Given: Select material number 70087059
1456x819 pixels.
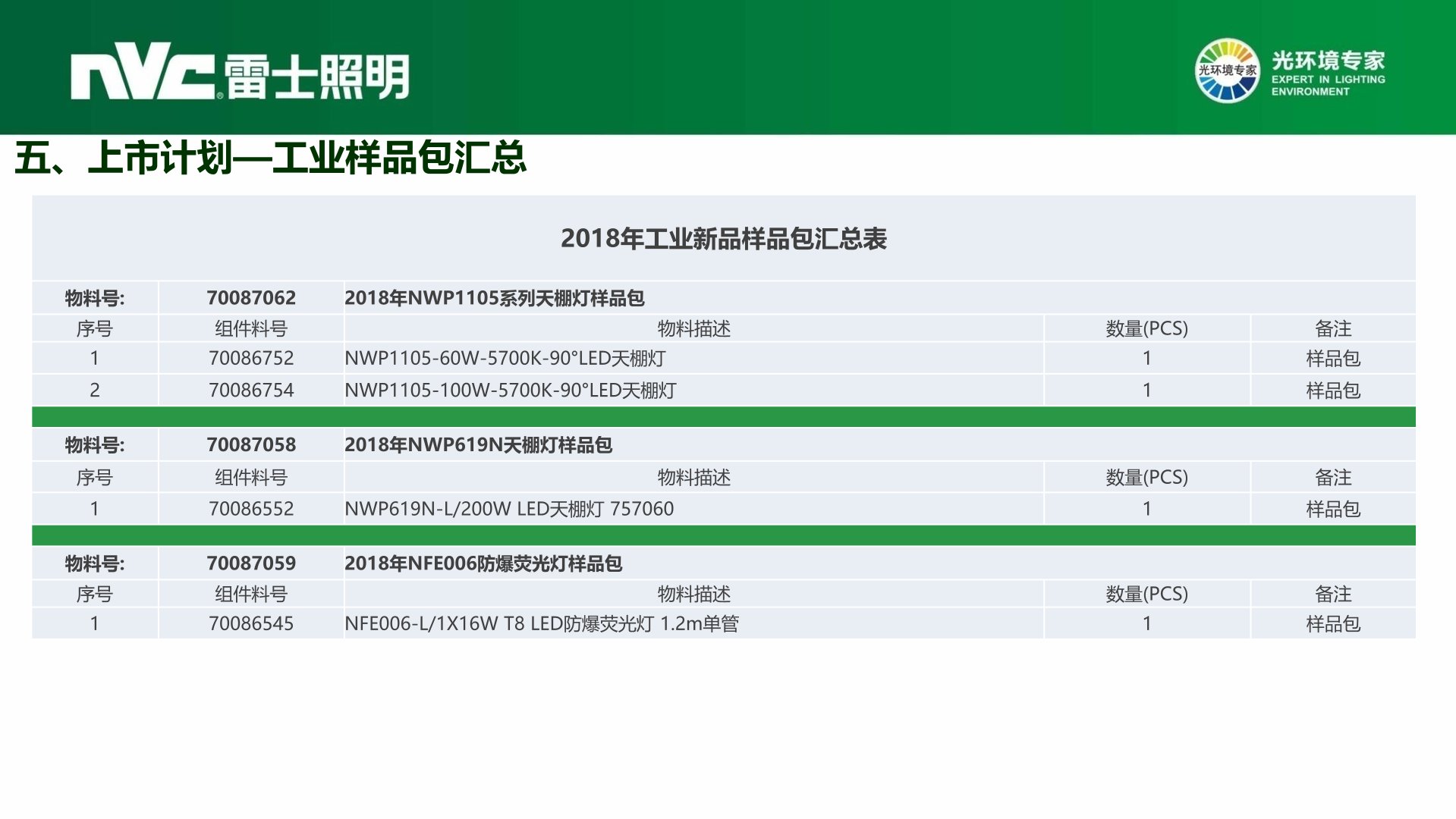Looking at the screenshot, I should click(251, 563).
